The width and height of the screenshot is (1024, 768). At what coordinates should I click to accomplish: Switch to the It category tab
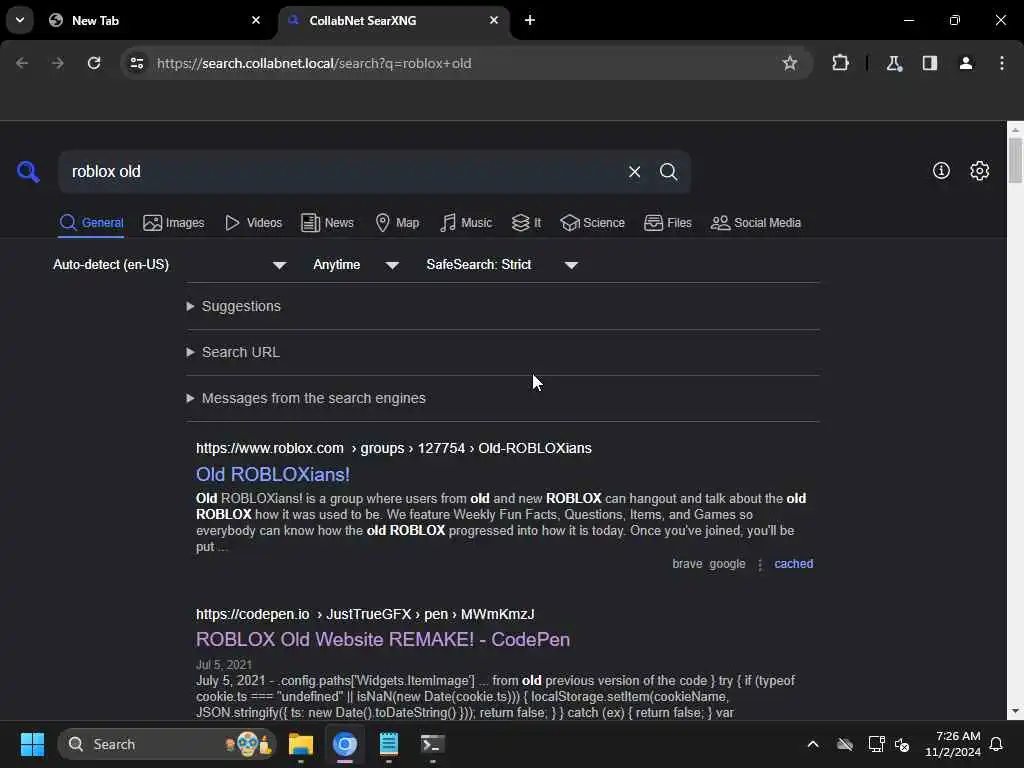pyautogui.click(x=526, y=223)
